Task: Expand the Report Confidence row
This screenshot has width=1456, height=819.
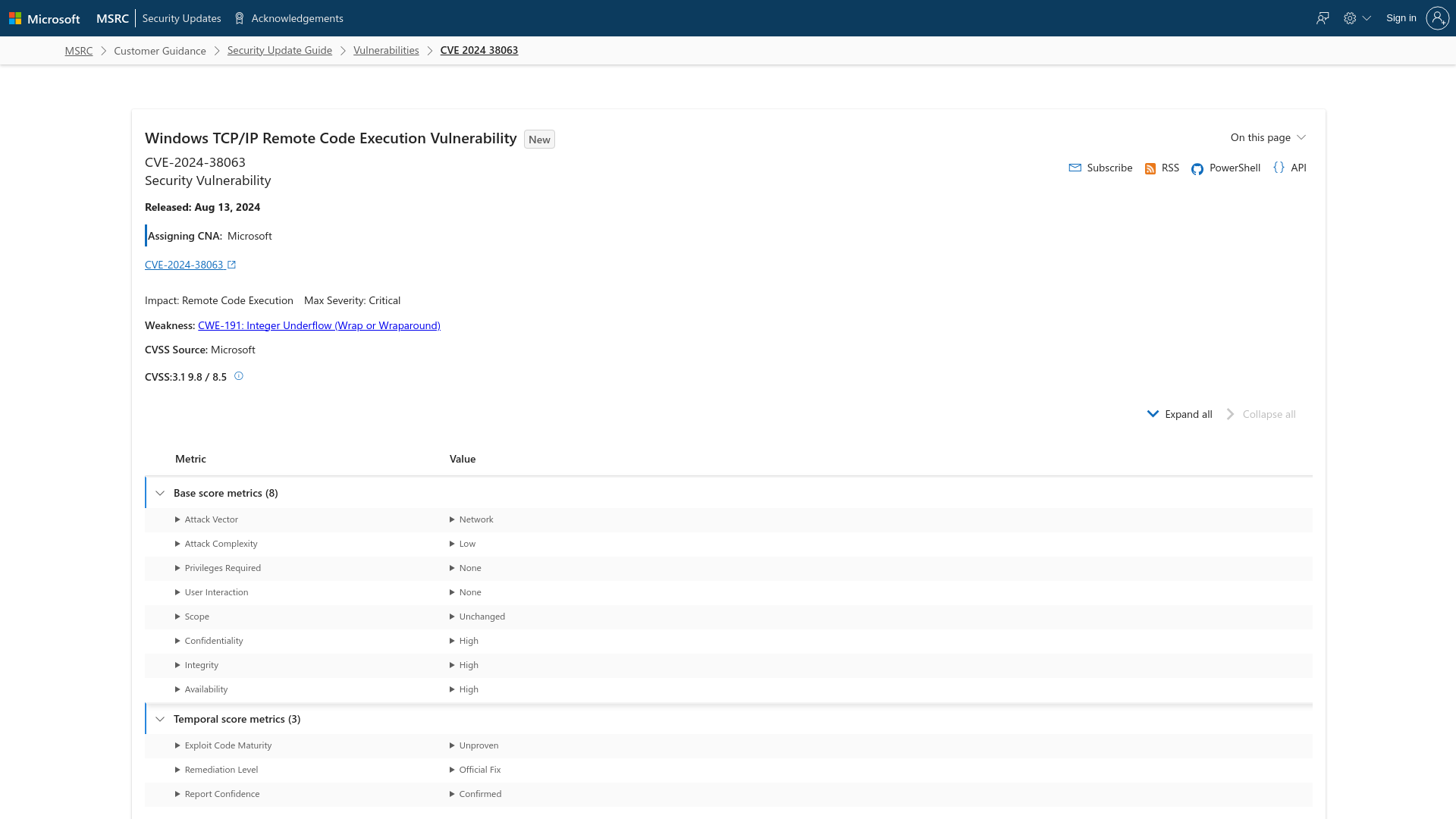Action: (217, 794)
